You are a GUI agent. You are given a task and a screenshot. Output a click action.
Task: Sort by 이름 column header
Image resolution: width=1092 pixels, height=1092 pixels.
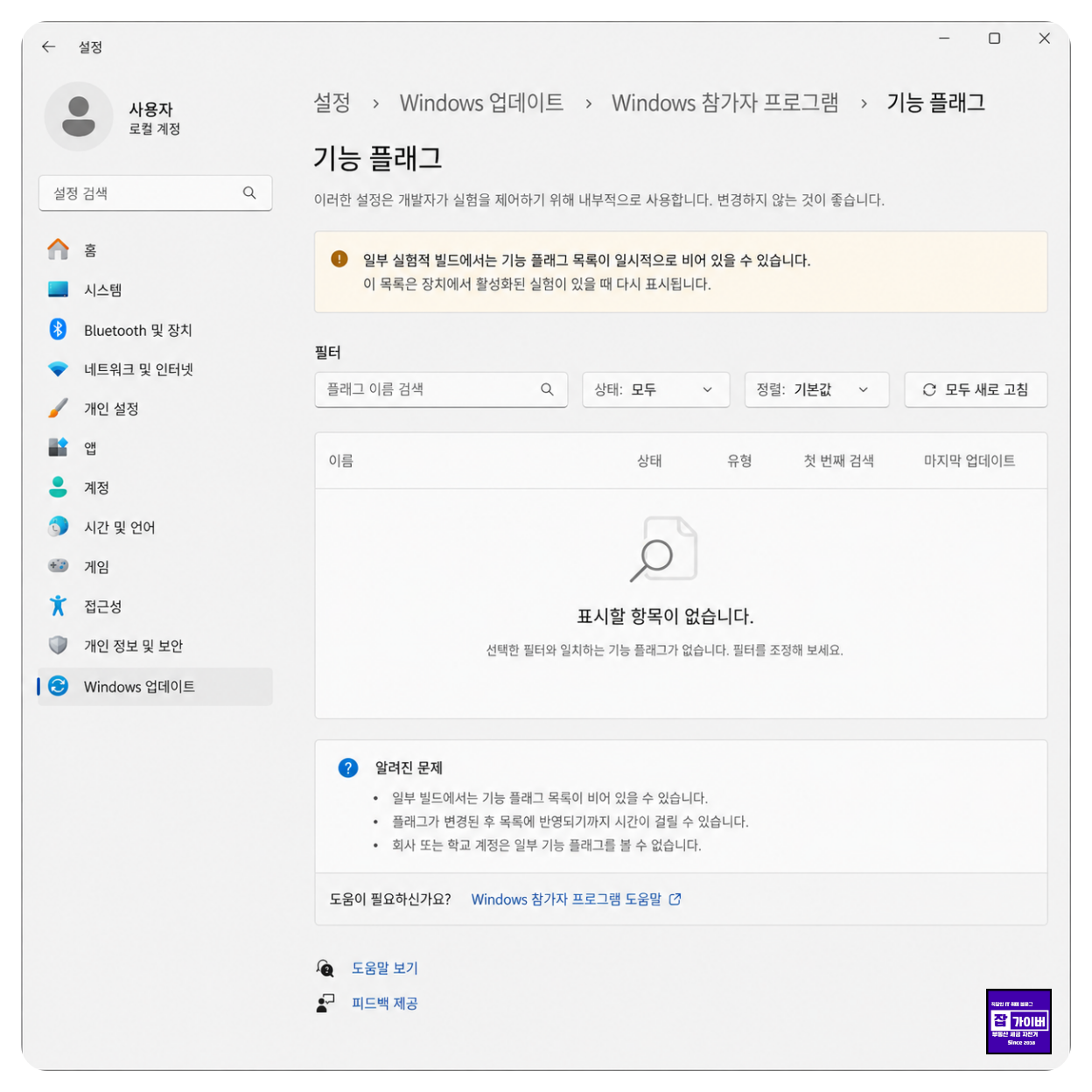(x=341, y=460)
